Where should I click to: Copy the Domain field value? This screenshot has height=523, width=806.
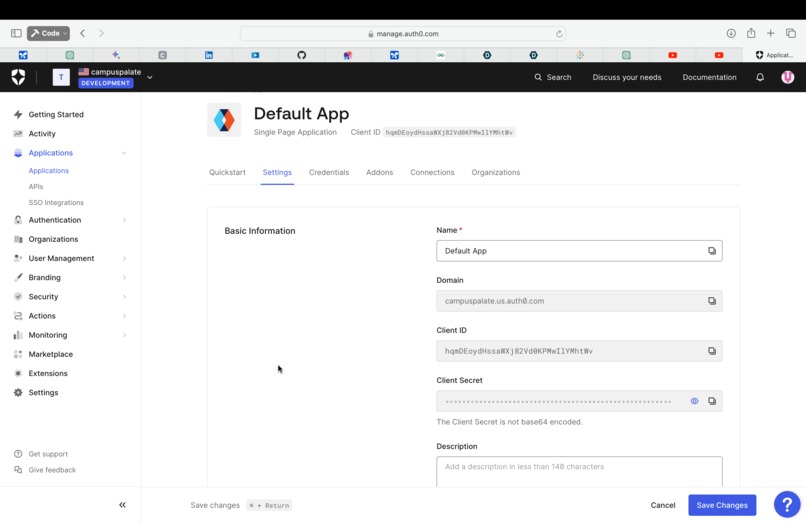tap(711, 301)
